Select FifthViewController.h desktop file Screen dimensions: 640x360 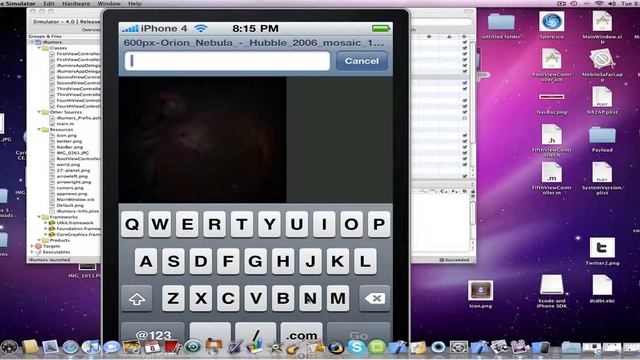coord(551,141)
